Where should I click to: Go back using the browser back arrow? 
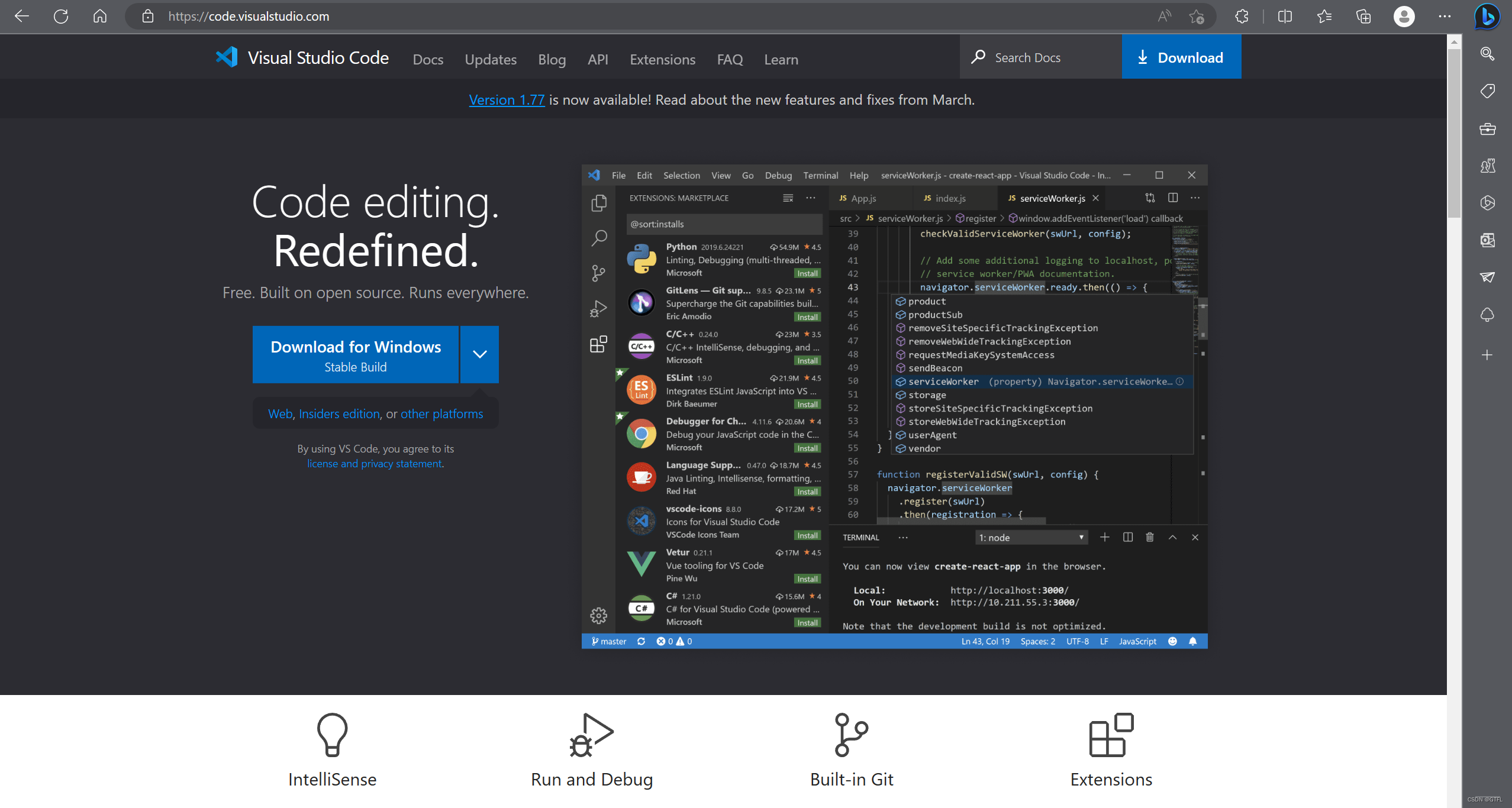22,16
